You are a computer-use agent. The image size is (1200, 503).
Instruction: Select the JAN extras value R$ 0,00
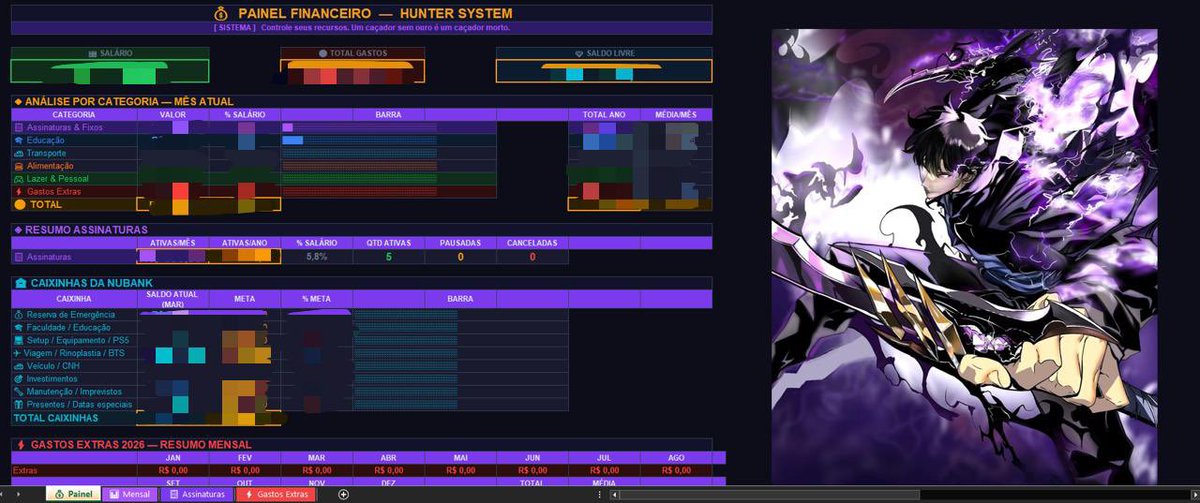pyautogui.click(x=173, y=470)
